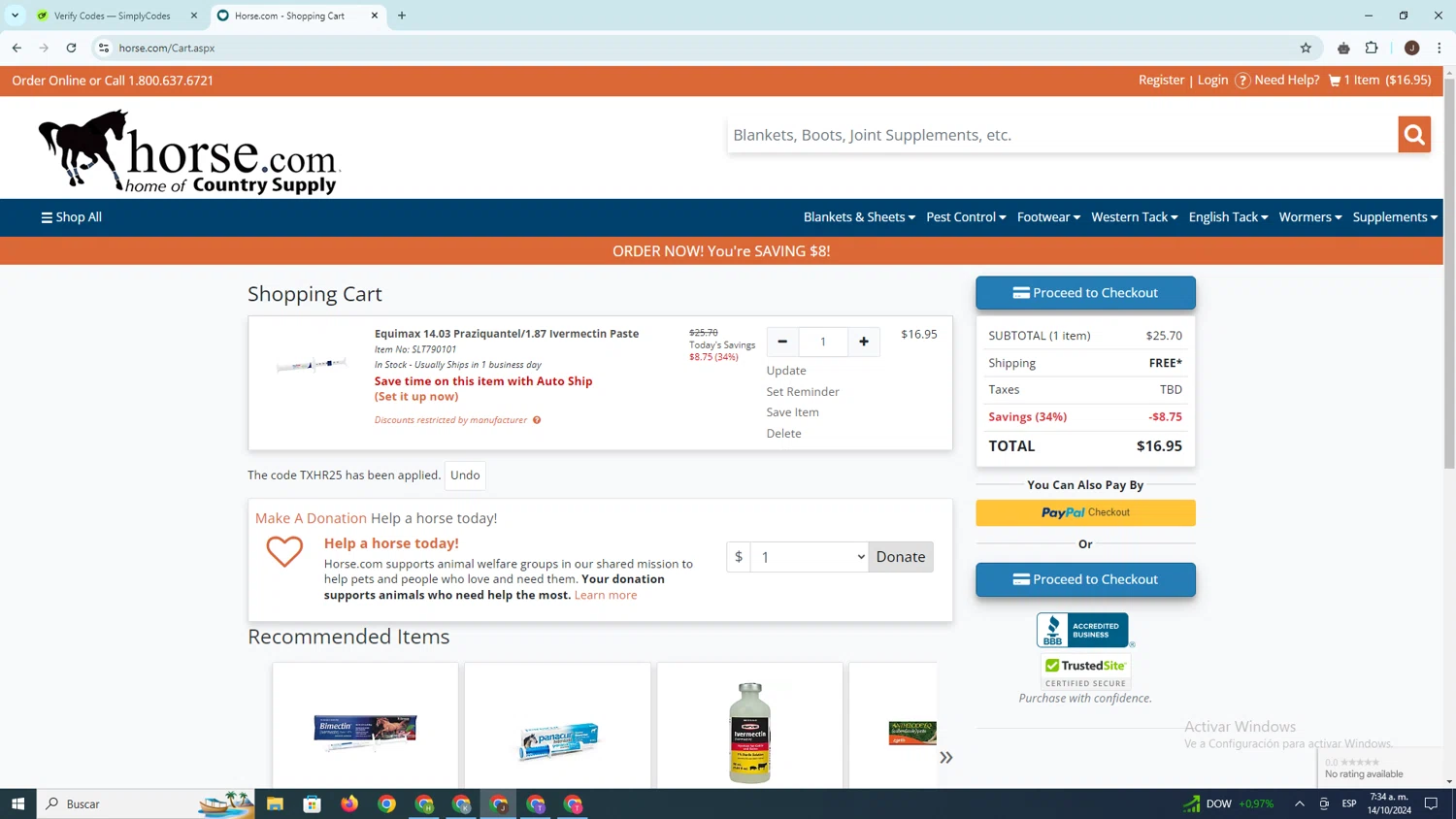The width and height of the screenshot is (1456, 819).
Task: Click the Register link
Action: tap(1161, 81)
